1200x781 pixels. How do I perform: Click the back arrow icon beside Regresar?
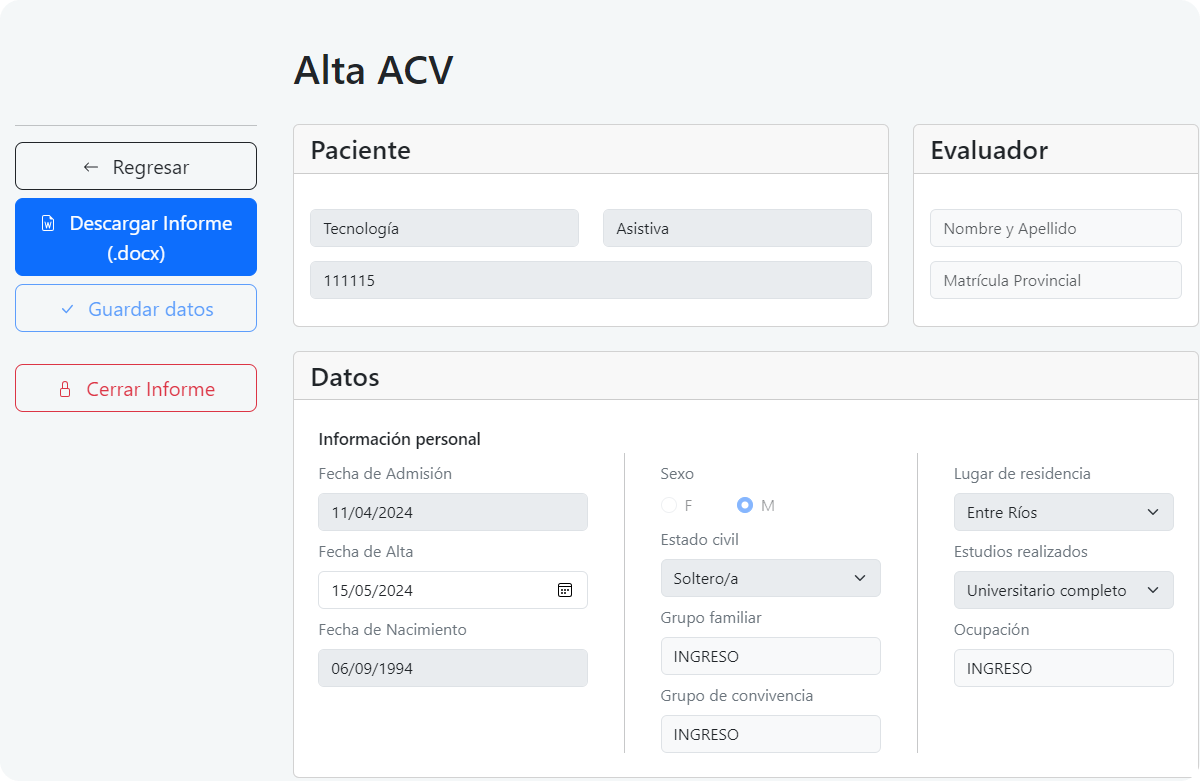91,167
